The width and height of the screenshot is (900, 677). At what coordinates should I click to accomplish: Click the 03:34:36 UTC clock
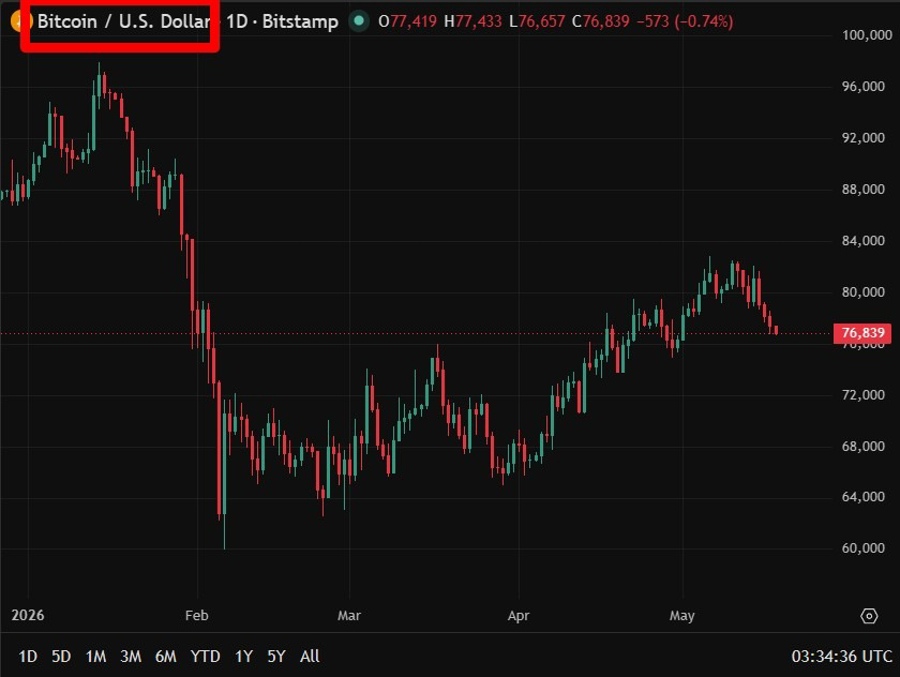tap(841, 656)
